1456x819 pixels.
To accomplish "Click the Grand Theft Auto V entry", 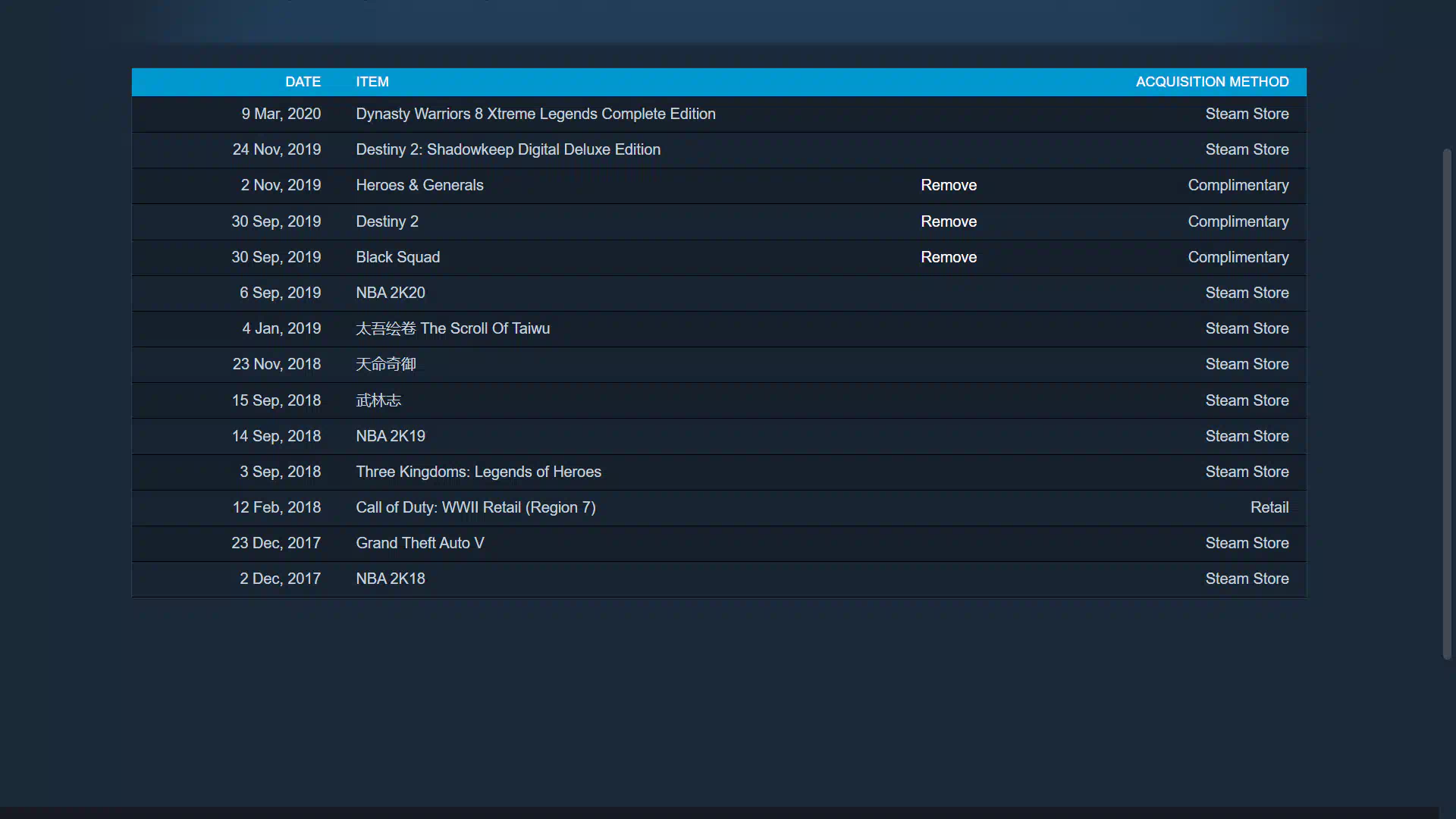I will (419, 543).
